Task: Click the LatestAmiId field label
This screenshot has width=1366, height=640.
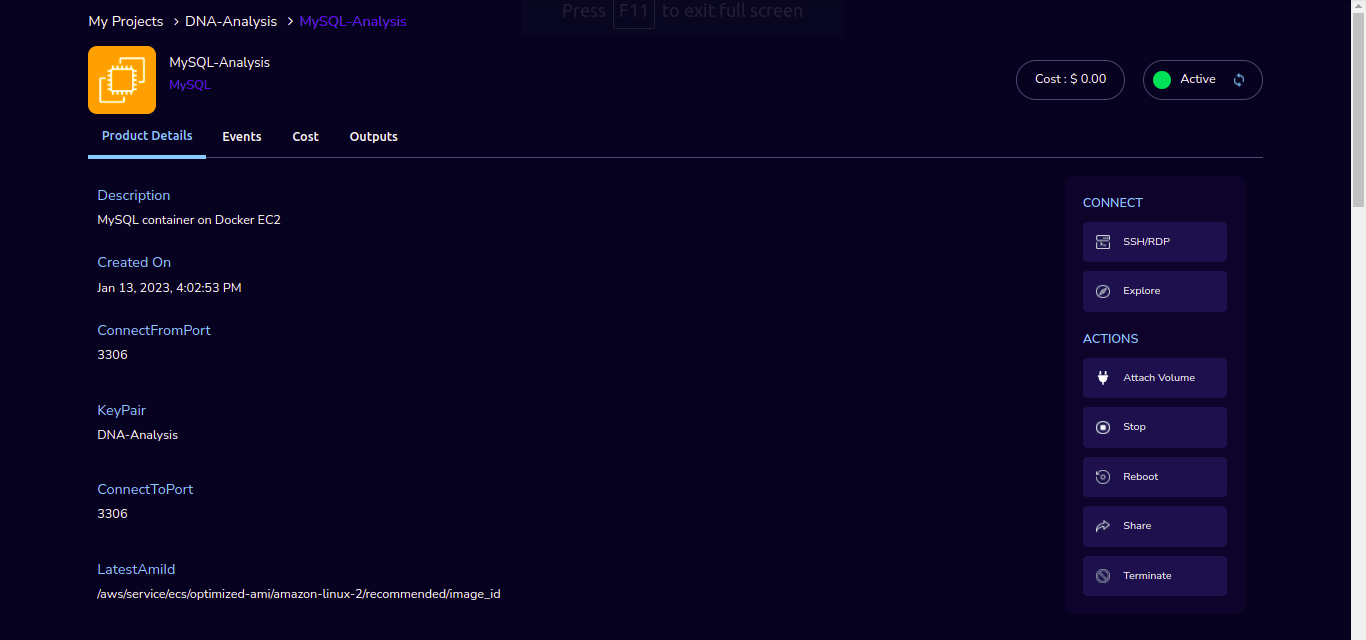Action: 136,570
